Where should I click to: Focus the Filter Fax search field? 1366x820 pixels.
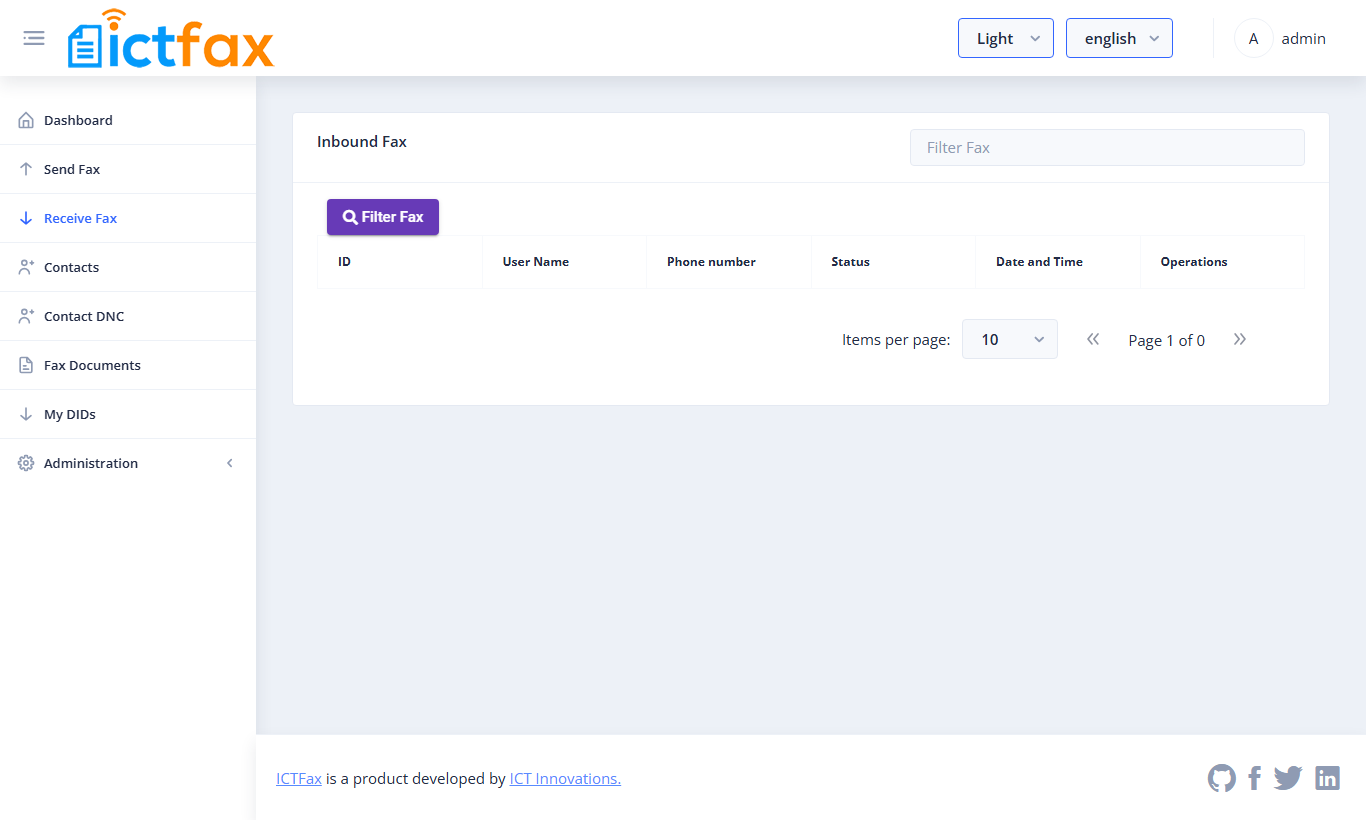click(x=1107, y=147)
